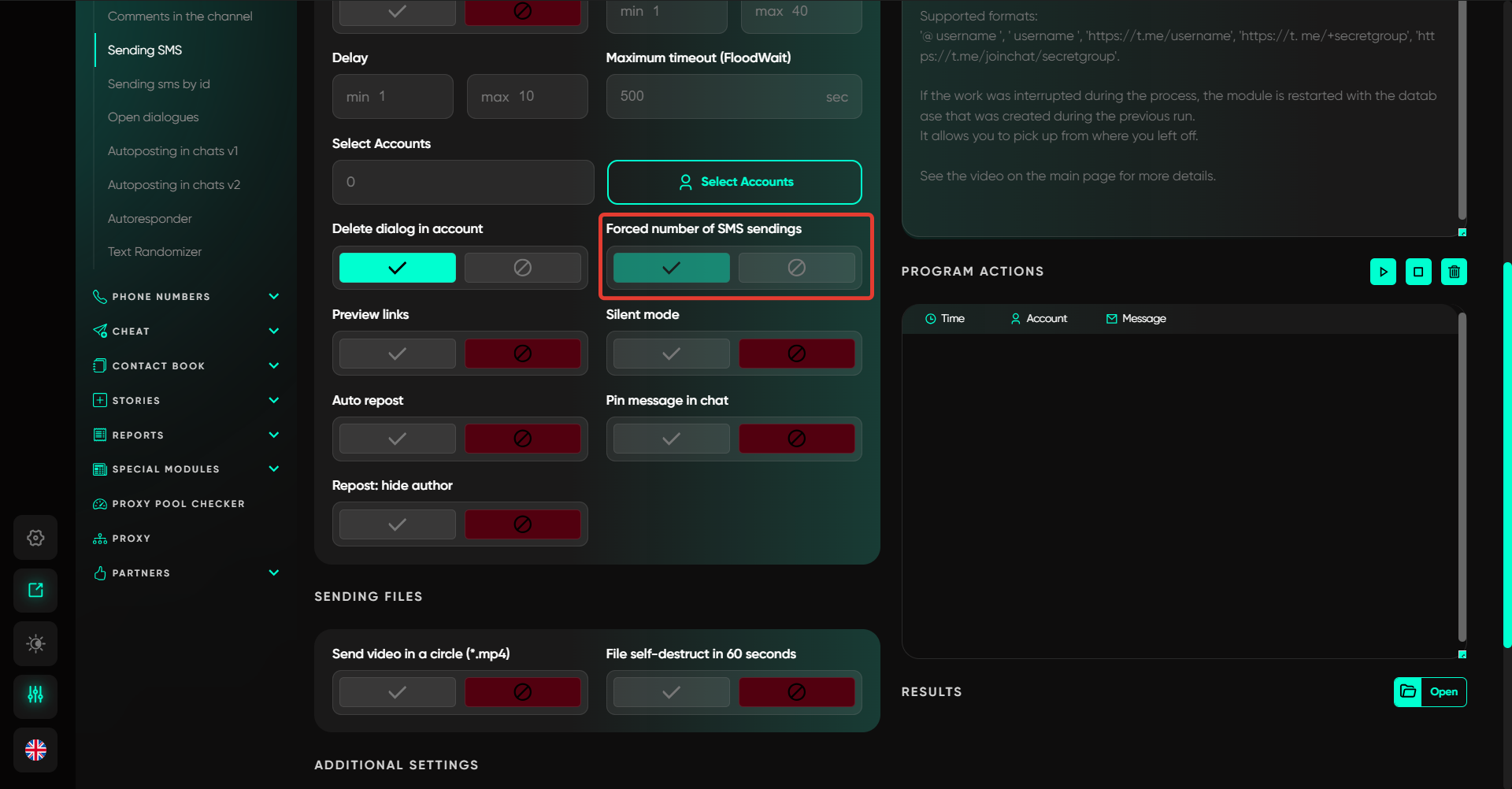This screenshot has height=789, width=1512.
Task: Click the Select Accounts button
Action: coord(734,182)
